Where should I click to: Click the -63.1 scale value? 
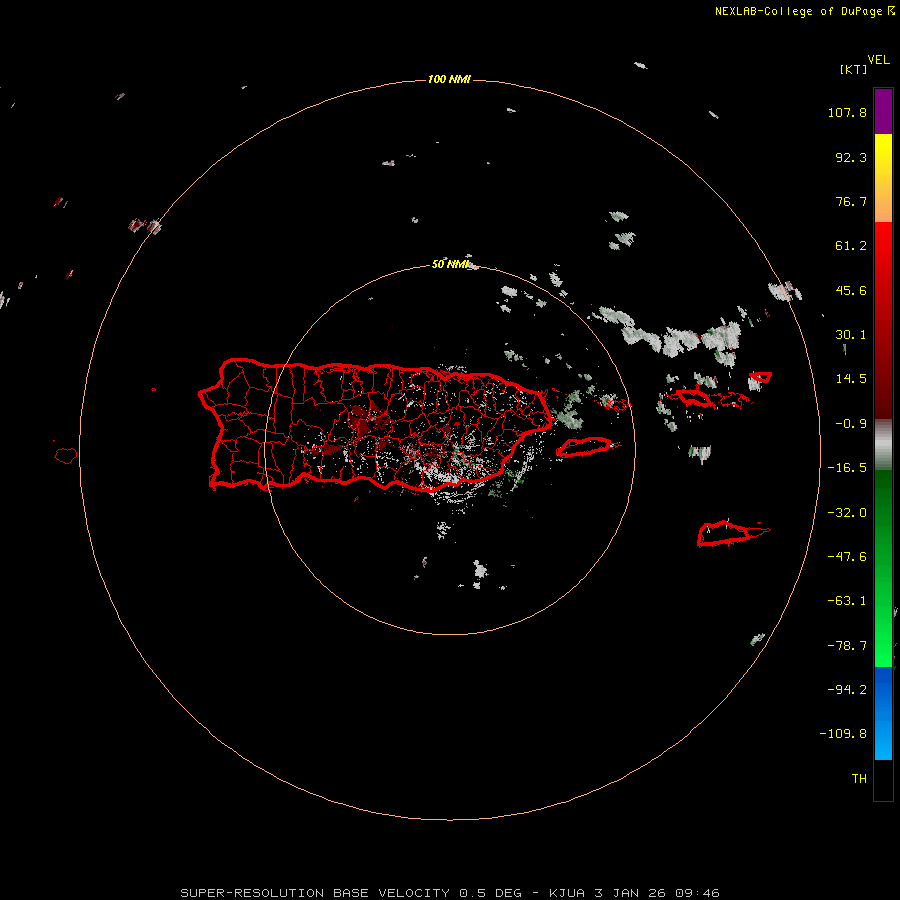click(x=847, y=601)
